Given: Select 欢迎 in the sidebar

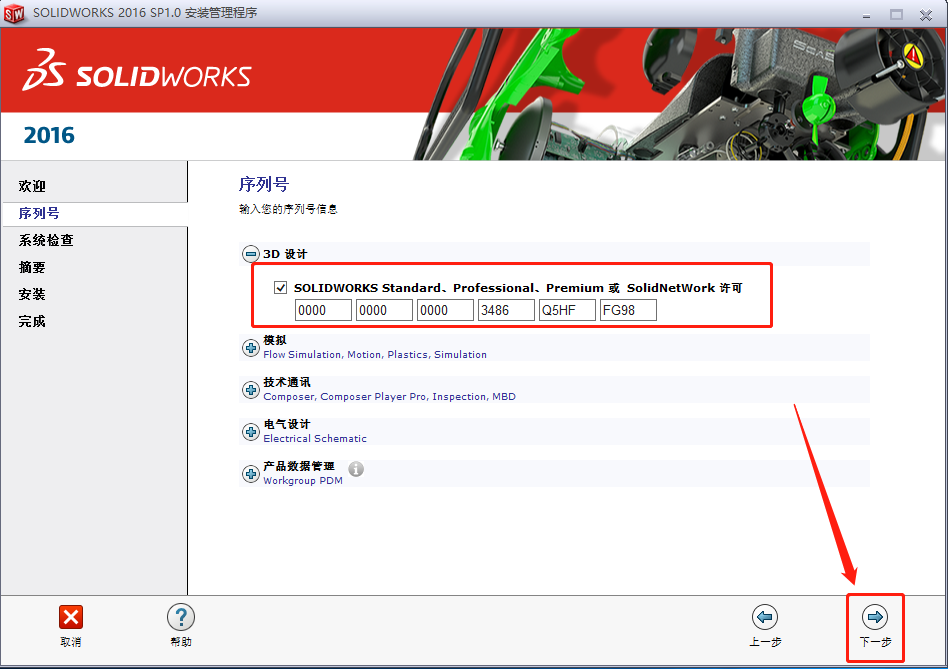Looking at the screenshot, I should tap(32, 186).
